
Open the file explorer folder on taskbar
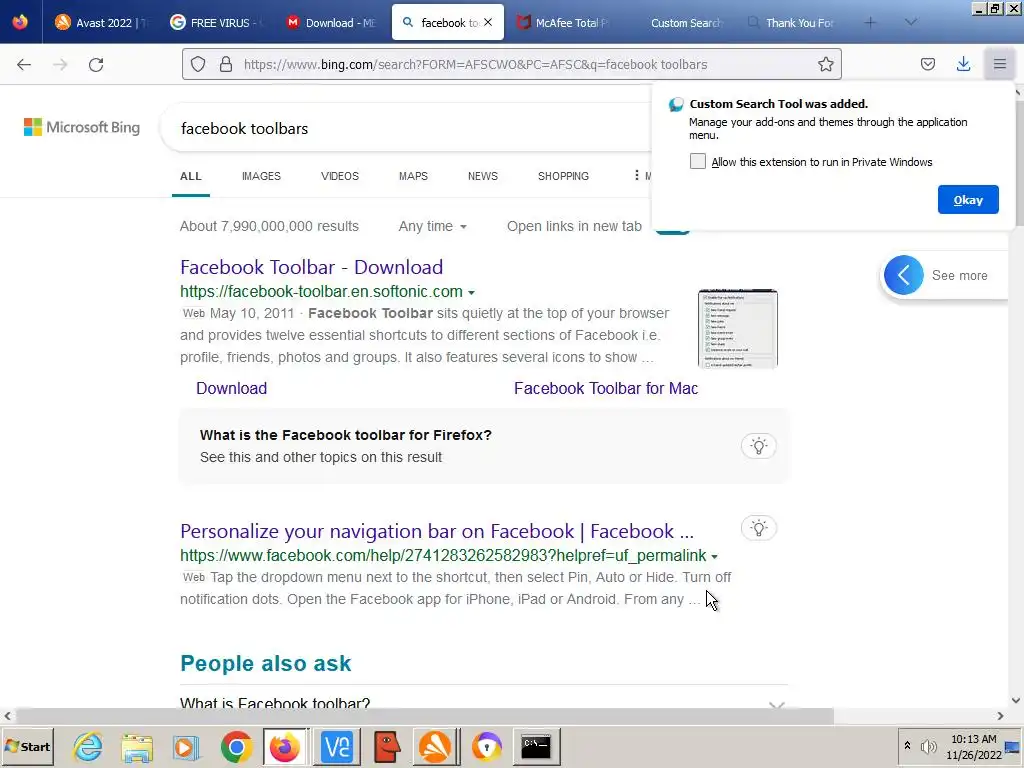click(136, 746)
